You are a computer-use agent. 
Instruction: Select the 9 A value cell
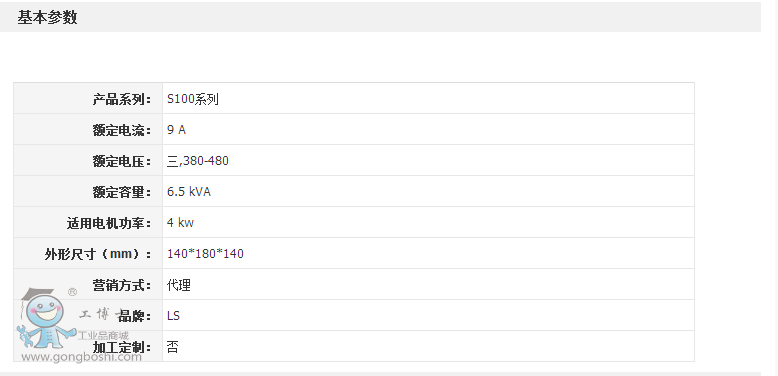(428, 129)
